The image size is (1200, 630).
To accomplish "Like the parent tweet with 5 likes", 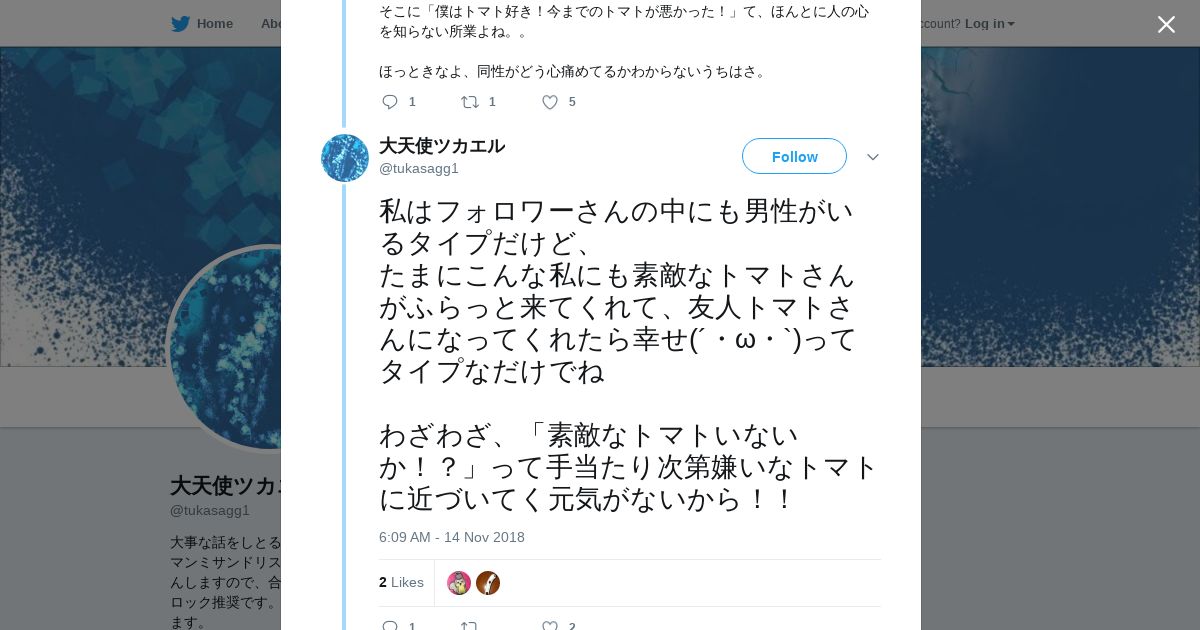I will tap(550, 102).
